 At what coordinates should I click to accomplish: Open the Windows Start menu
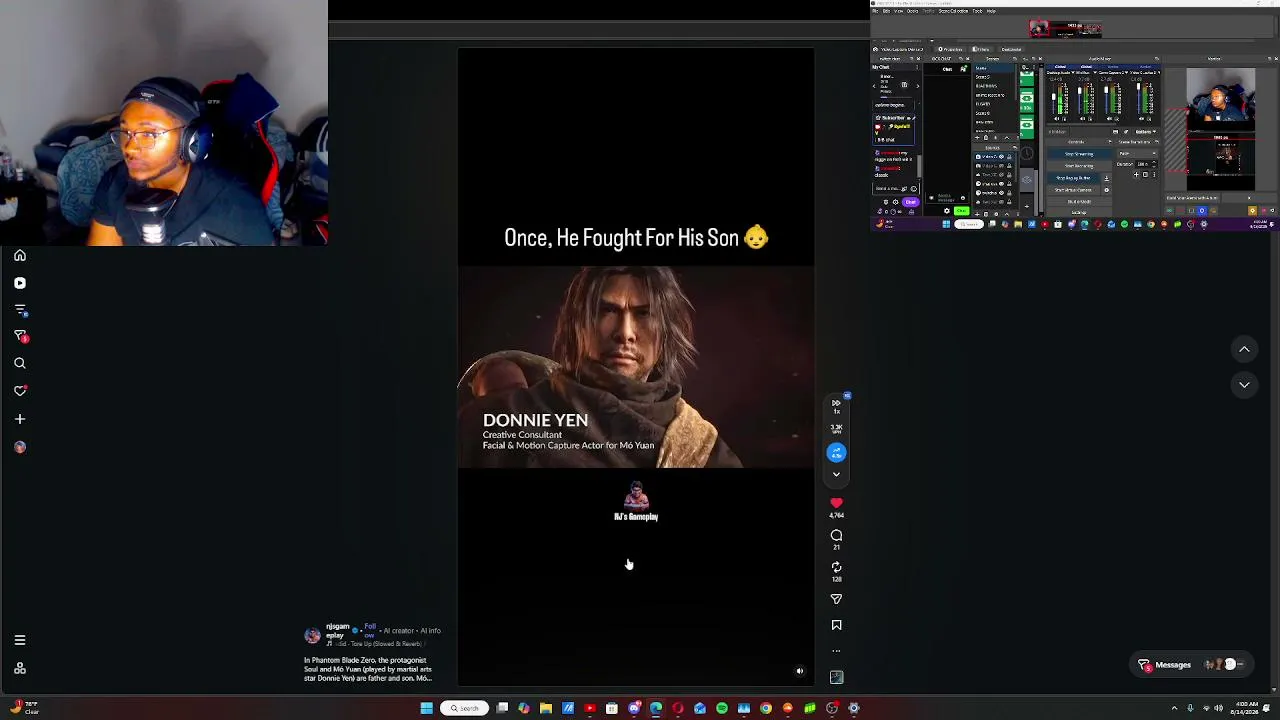click(x=426, y=708)
